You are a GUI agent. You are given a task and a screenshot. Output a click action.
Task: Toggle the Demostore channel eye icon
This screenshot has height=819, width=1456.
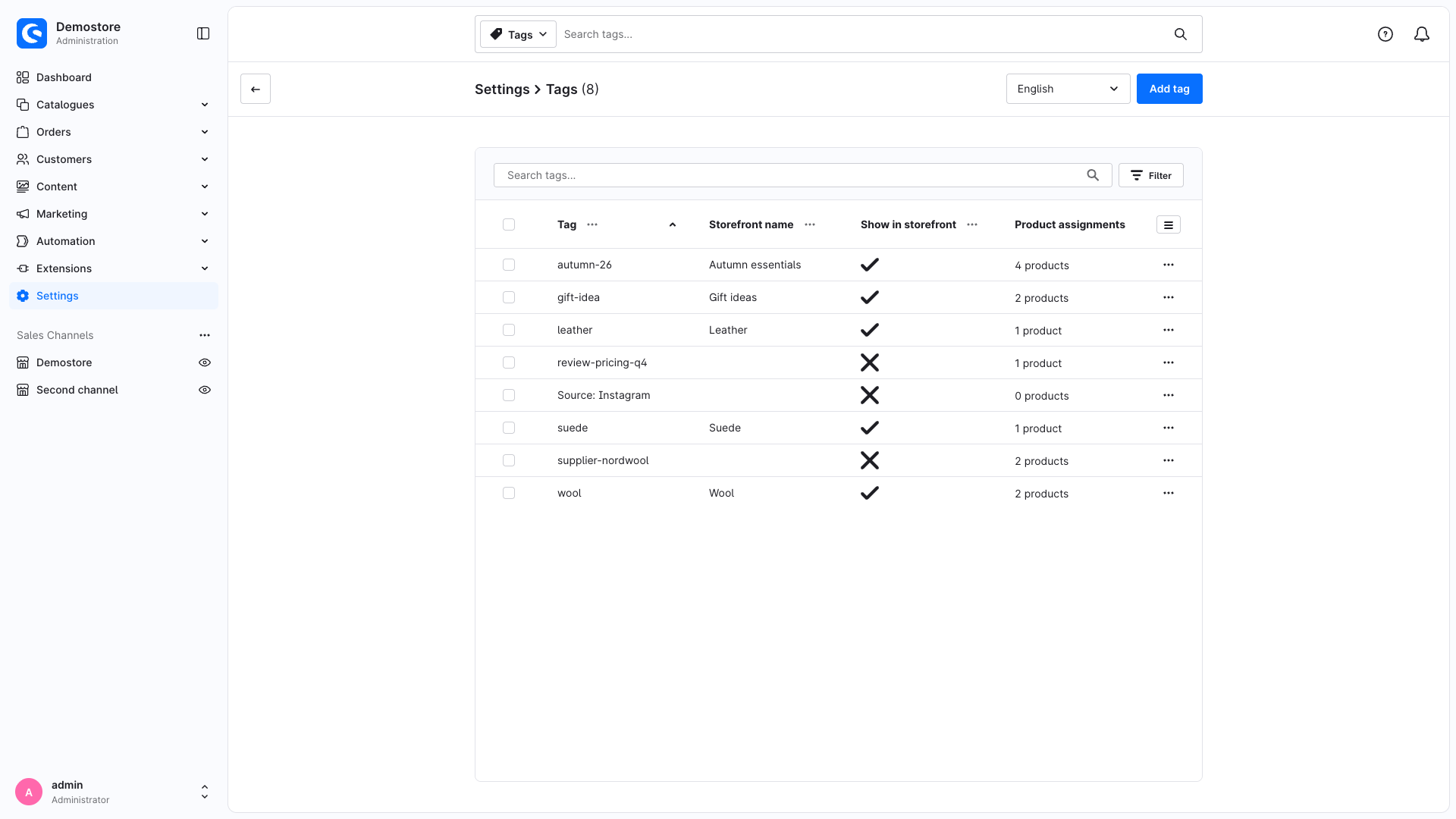(x=205, y=362)
